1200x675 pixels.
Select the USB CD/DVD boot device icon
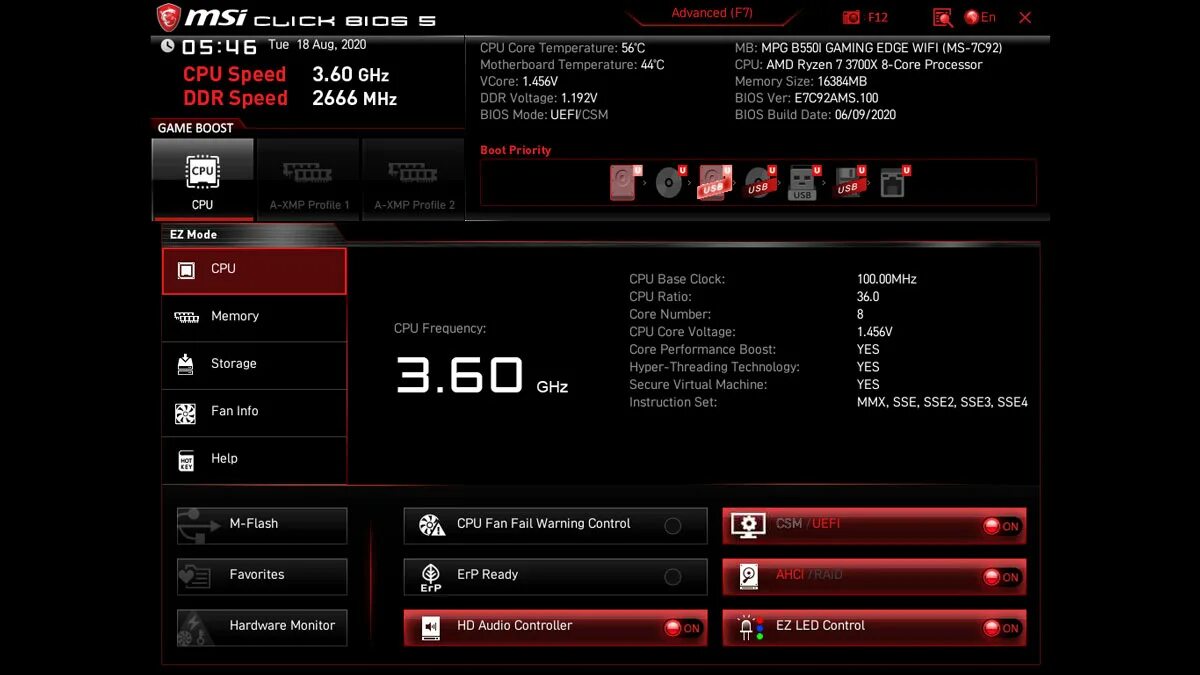point(761,183)
